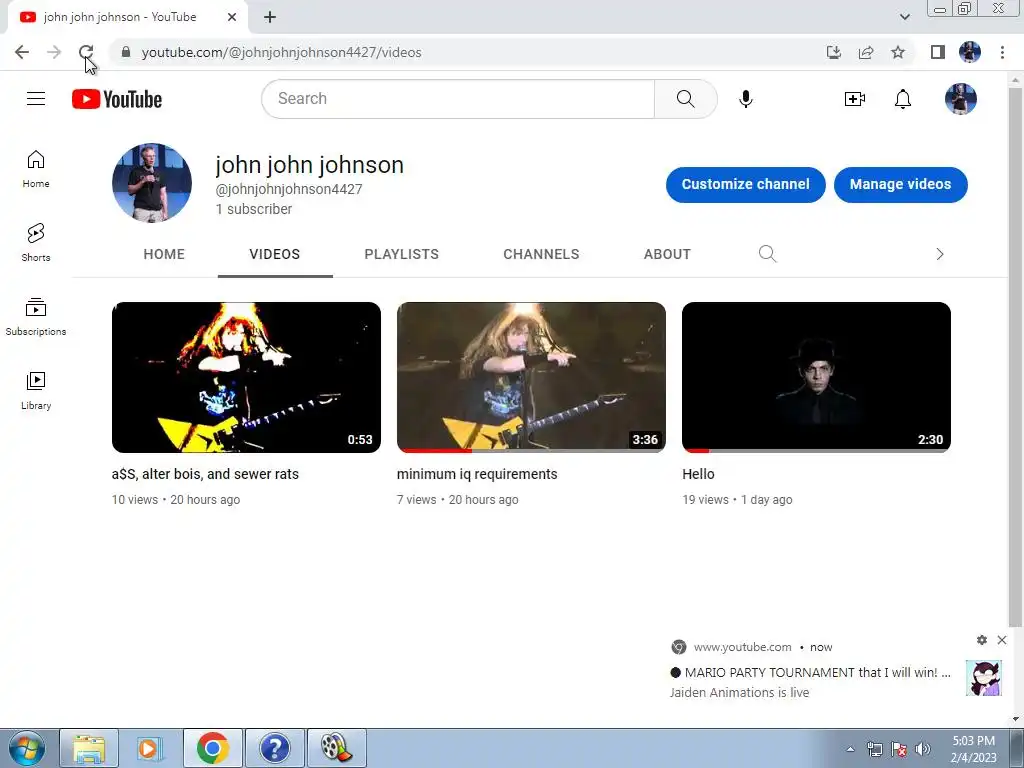Open the CHANNELS tab
Screen dimensions: 1024x768
click(x=541, y=254)
